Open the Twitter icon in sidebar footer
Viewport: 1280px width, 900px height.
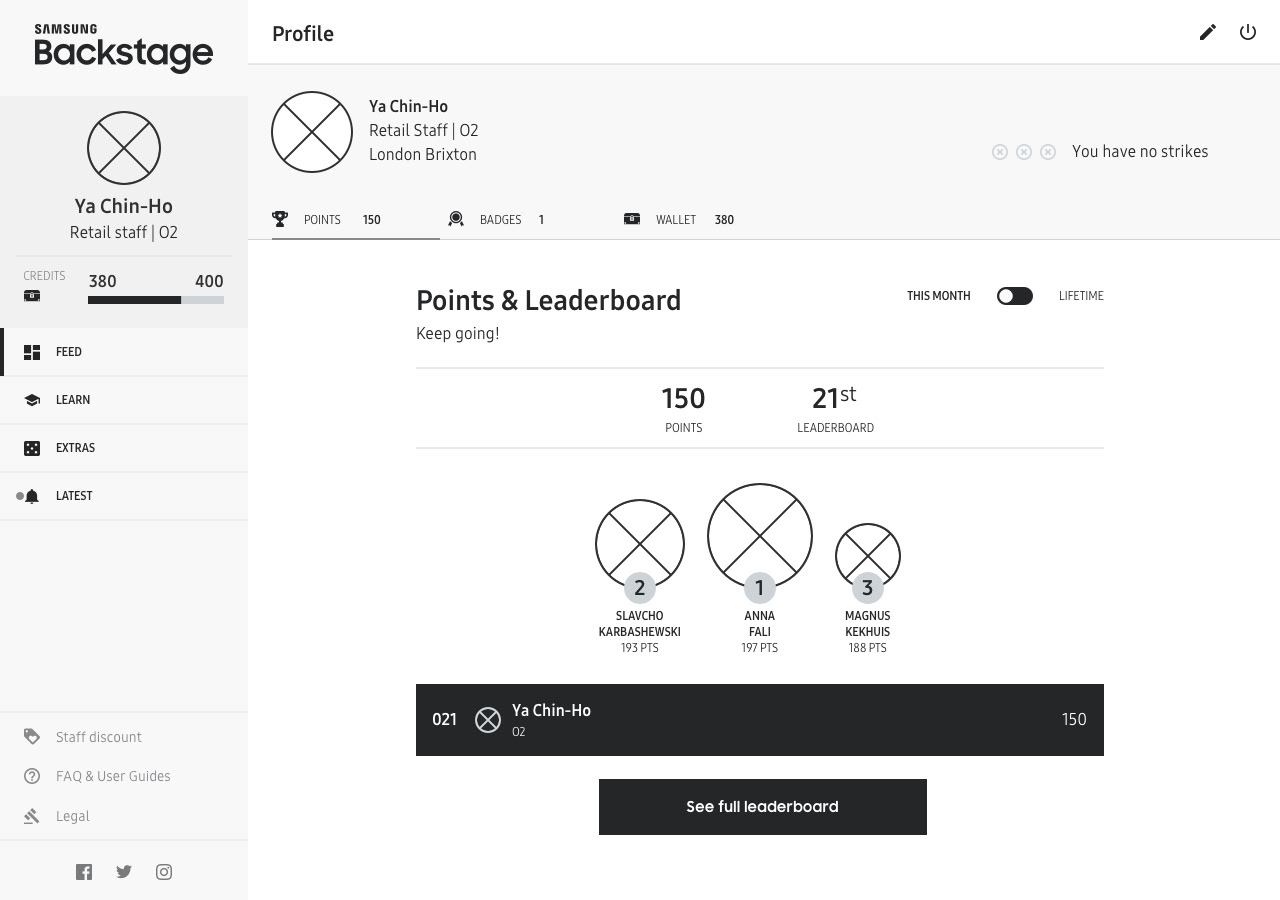(124, 872)
